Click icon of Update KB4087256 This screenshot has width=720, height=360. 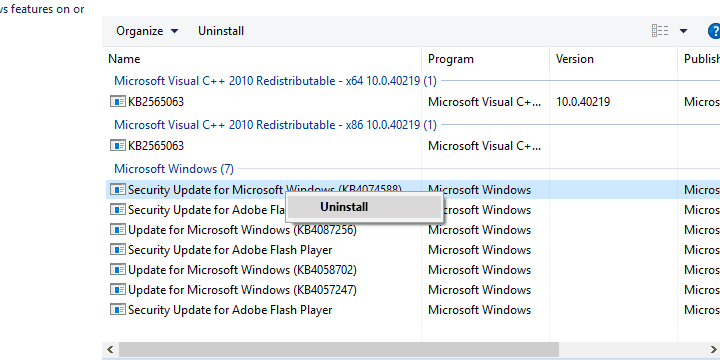pos(118,230)
